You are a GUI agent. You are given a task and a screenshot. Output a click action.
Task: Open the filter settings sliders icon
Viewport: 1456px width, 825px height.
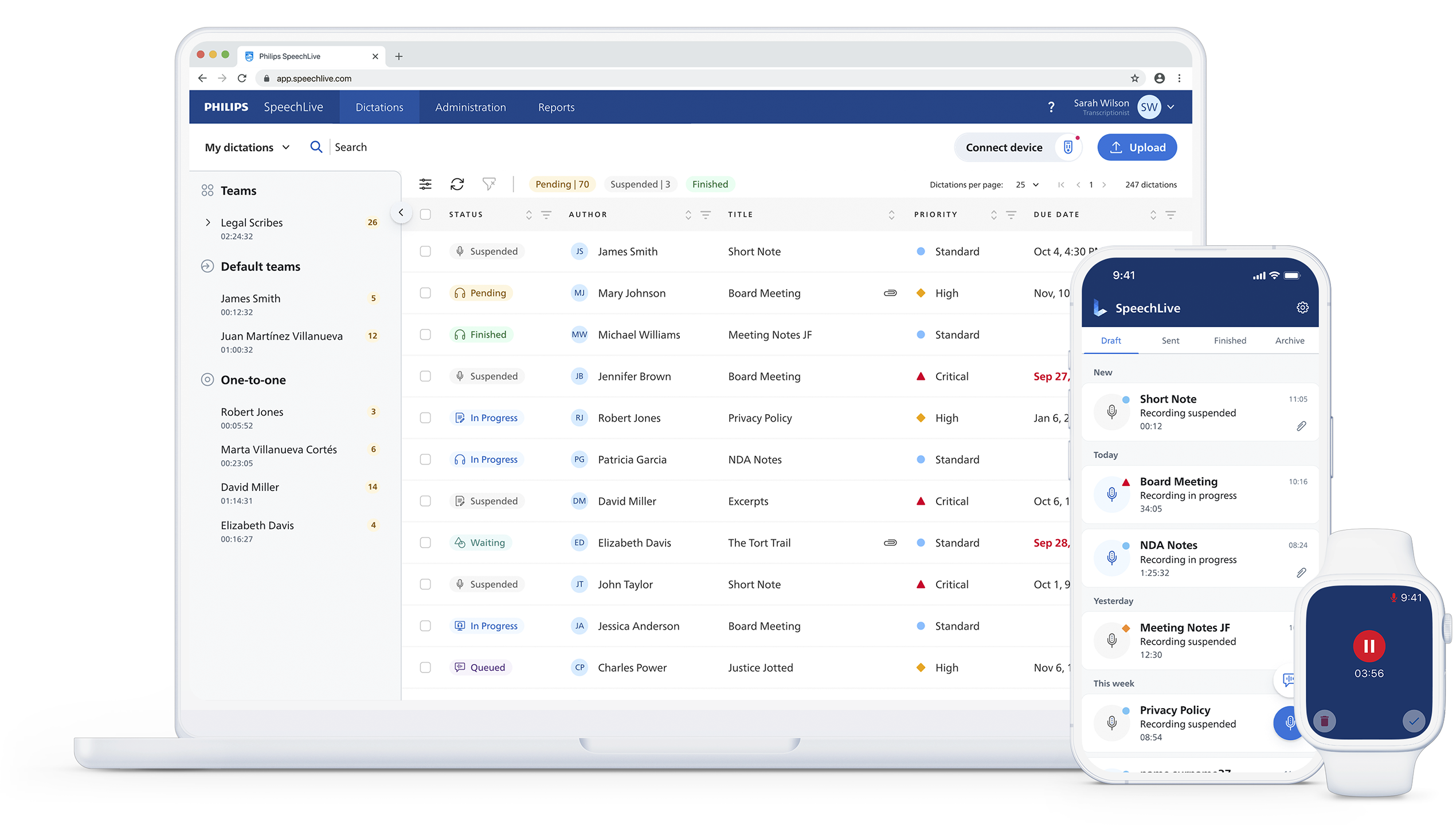click(x=425, y=184)
